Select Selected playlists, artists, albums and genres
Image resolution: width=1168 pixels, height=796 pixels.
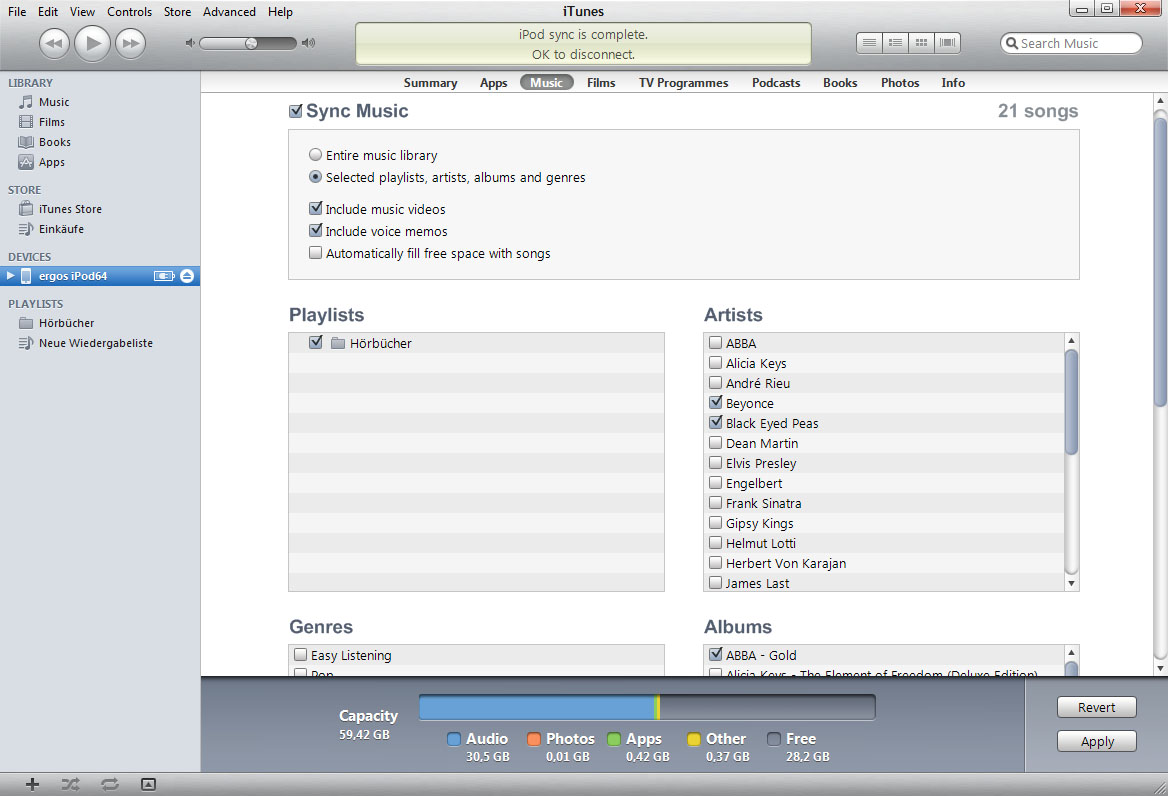(316, 177)
